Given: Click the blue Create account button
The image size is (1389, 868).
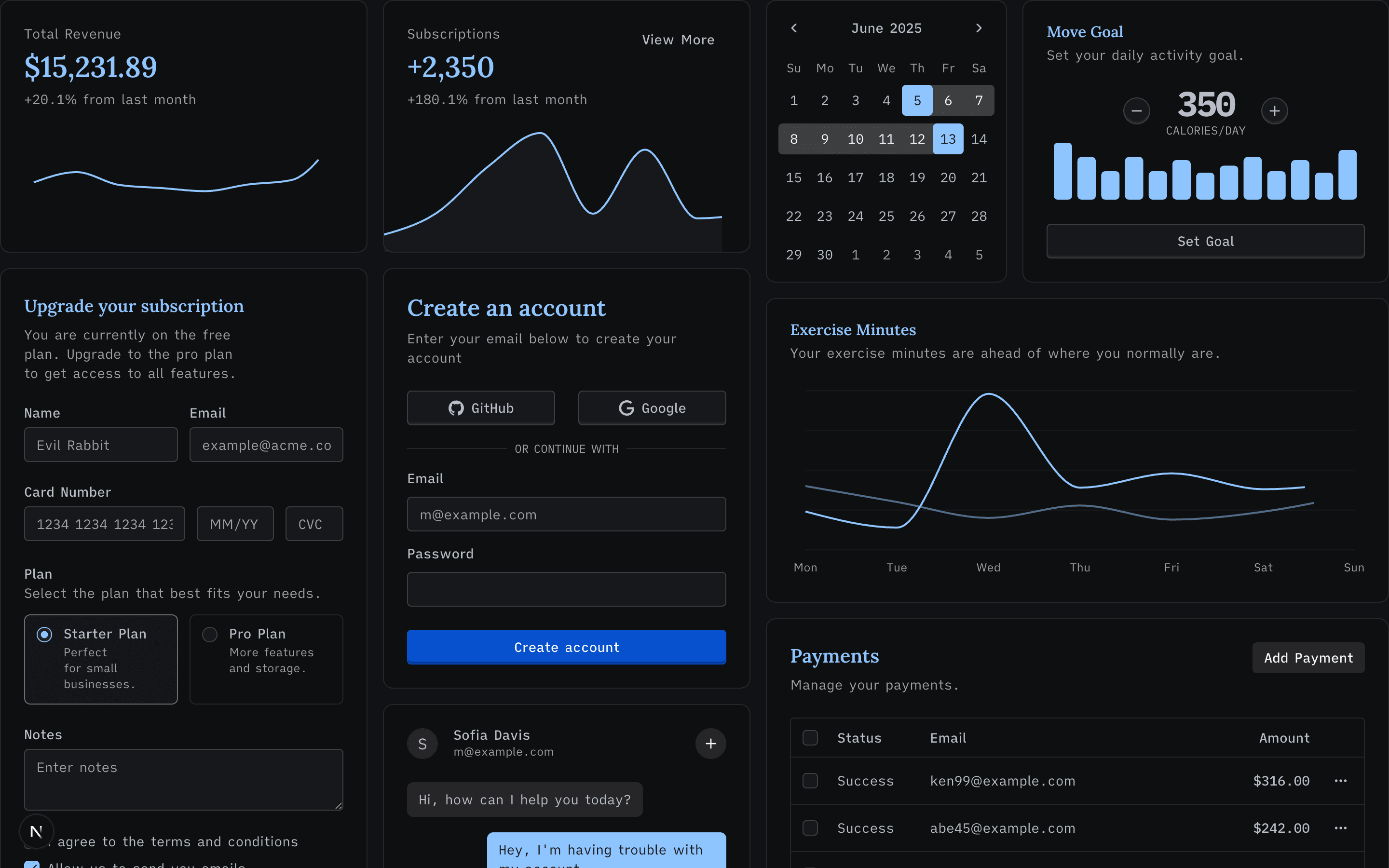Looking at the screenshot, I should tap(566, 647).
